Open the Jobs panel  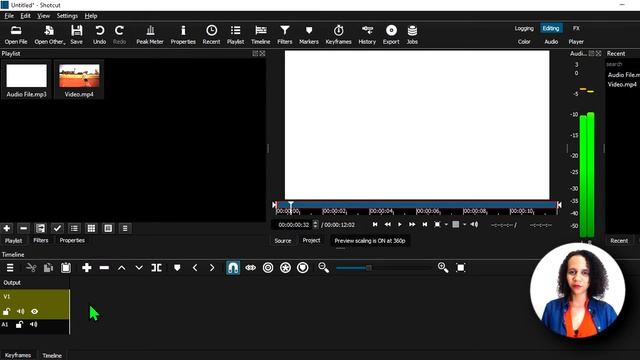click(x=412, y=35)
